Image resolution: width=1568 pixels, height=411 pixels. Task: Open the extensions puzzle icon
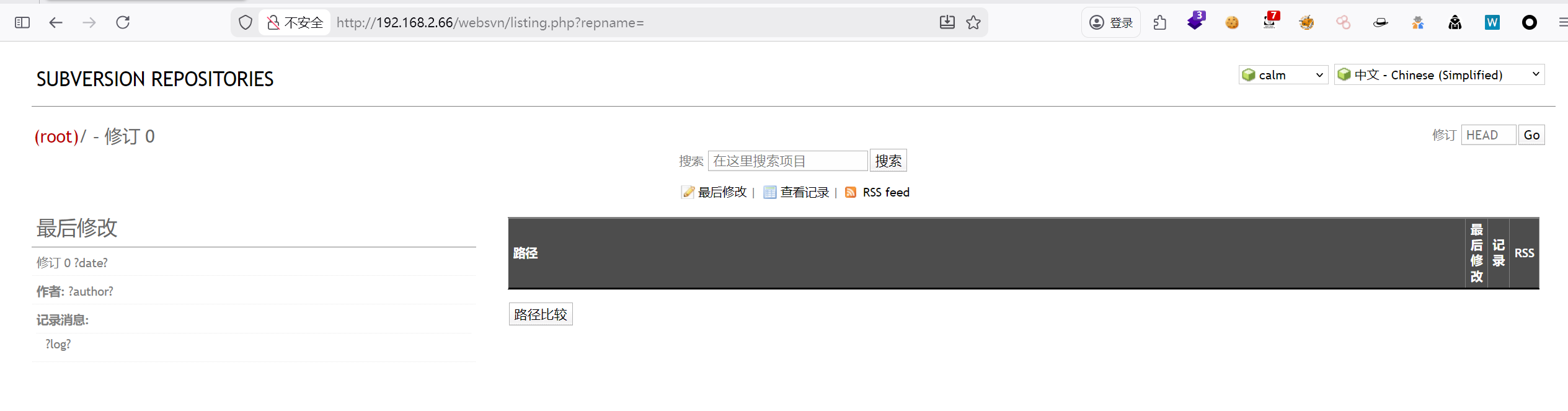[x=1159, y=23]
